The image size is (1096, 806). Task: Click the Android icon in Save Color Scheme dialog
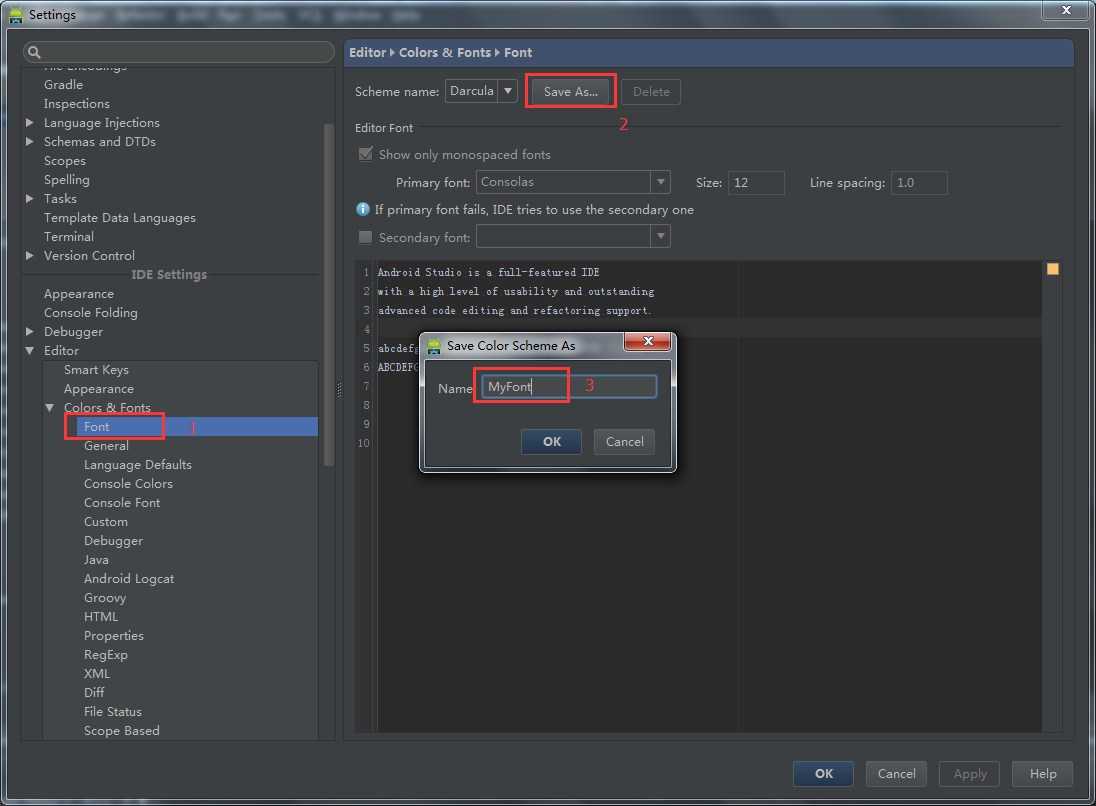tap(434, 345)
